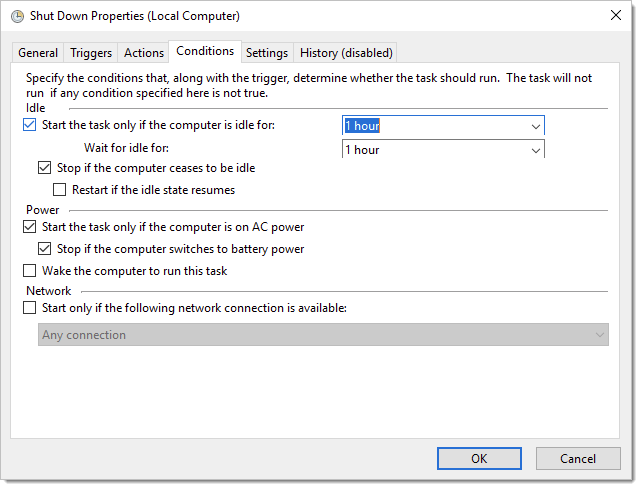This screenshot has height=488, width=640.
Task: Check start only if network connection available
Action: tap(29, 309)
